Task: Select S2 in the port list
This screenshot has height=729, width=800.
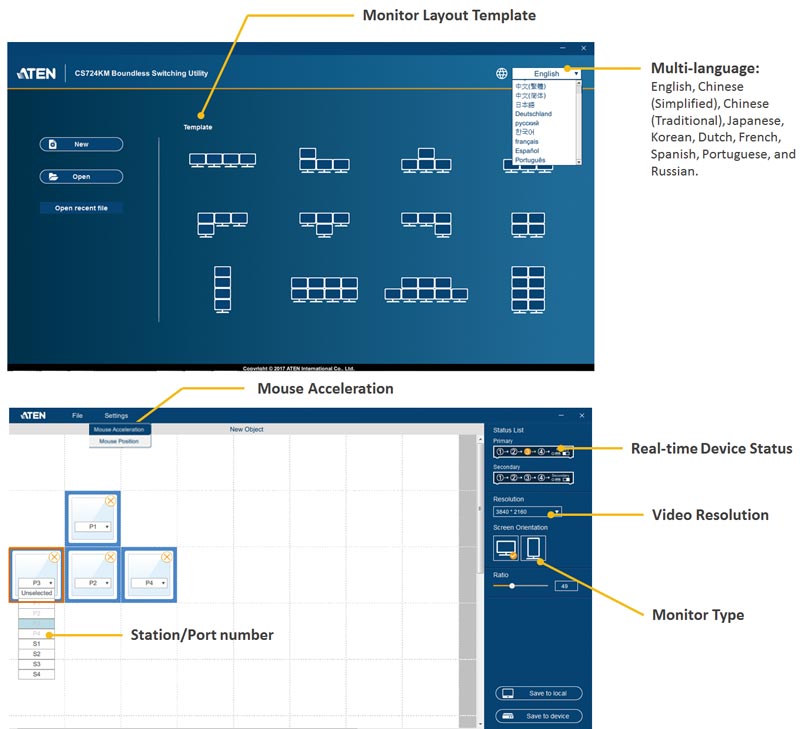Action: [37, 654]
